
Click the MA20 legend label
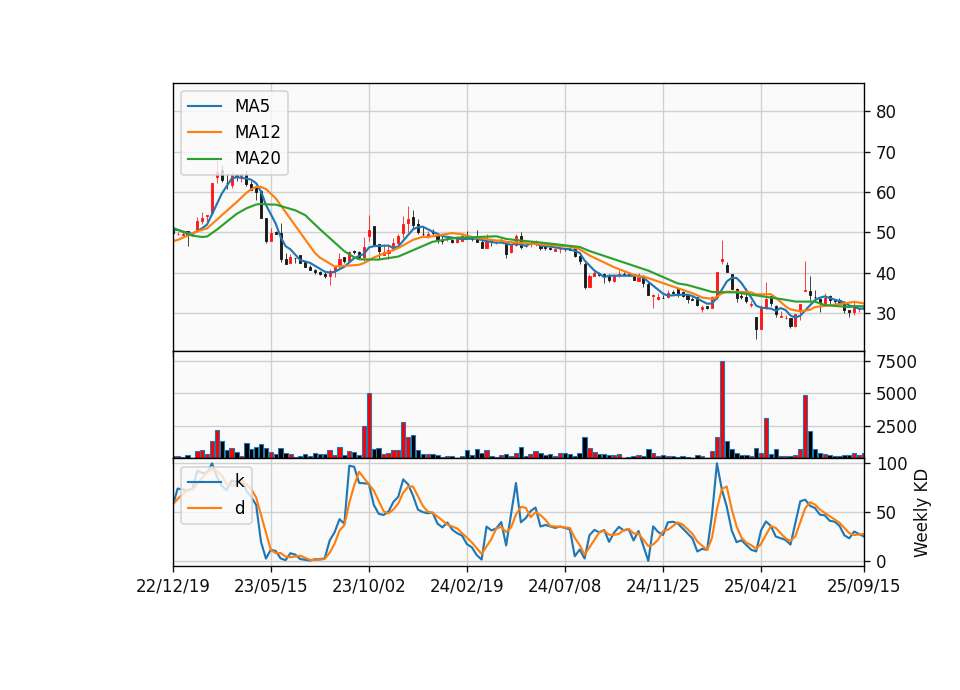coord(257,158)
